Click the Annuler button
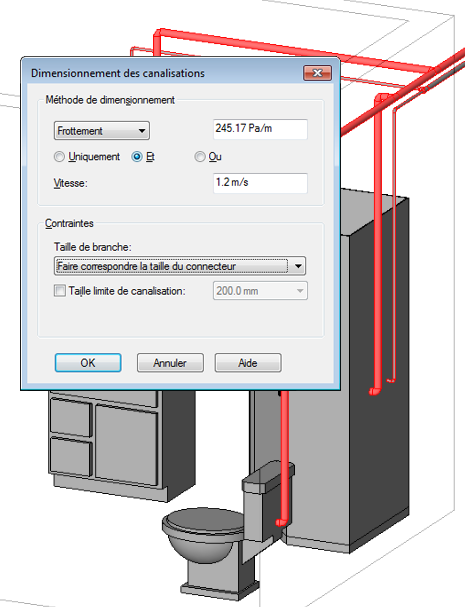The height and width of the screenshot is (607, 465). pyautogui.click(x=170, y=363)
